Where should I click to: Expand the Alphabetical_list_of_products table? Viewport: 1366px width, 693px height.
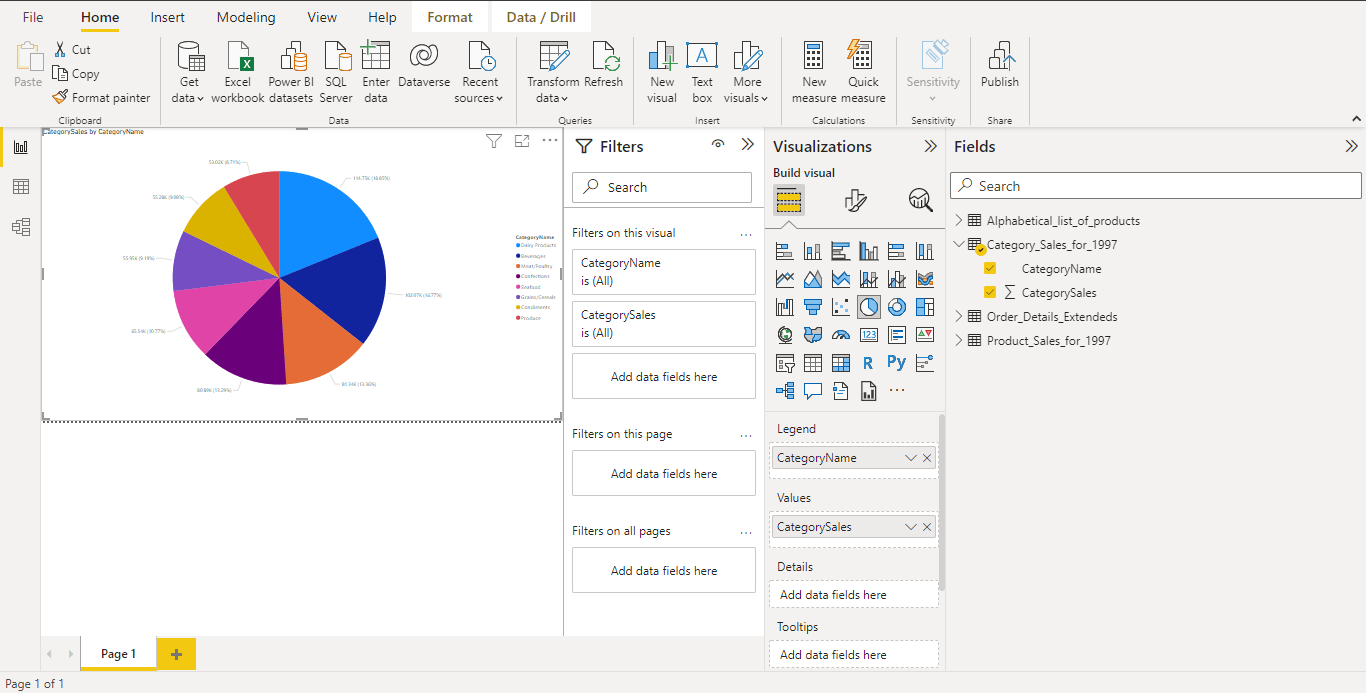pos(959,221)
